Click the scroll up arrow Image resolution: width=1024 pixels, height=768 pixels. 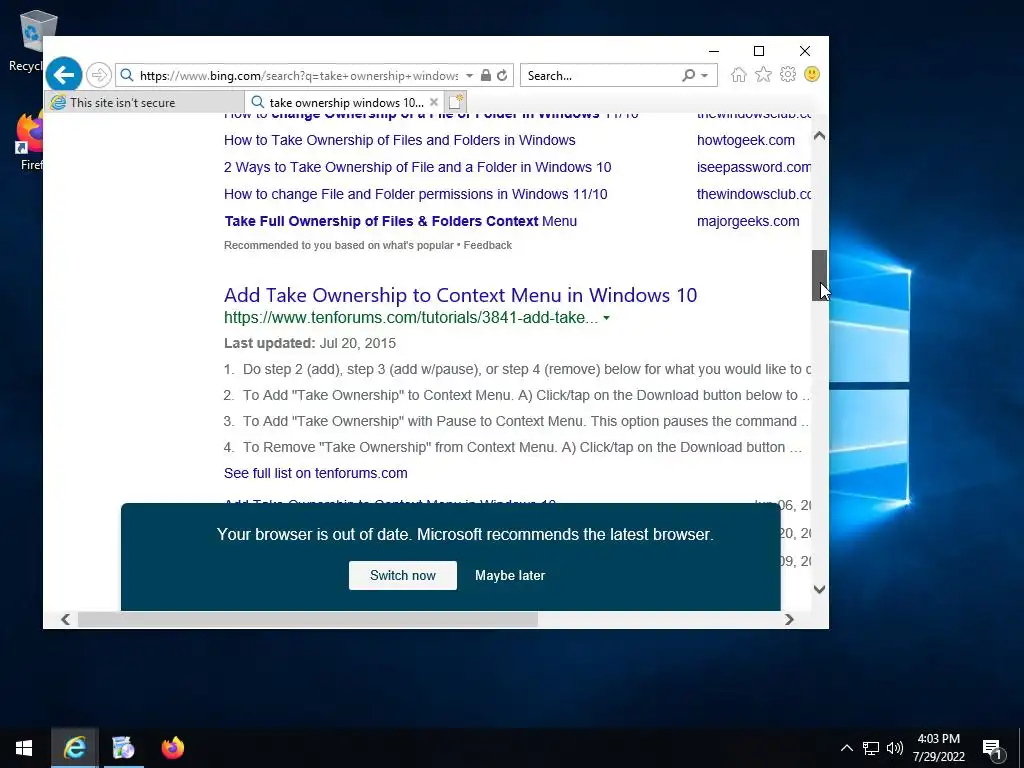coord(820,136)
